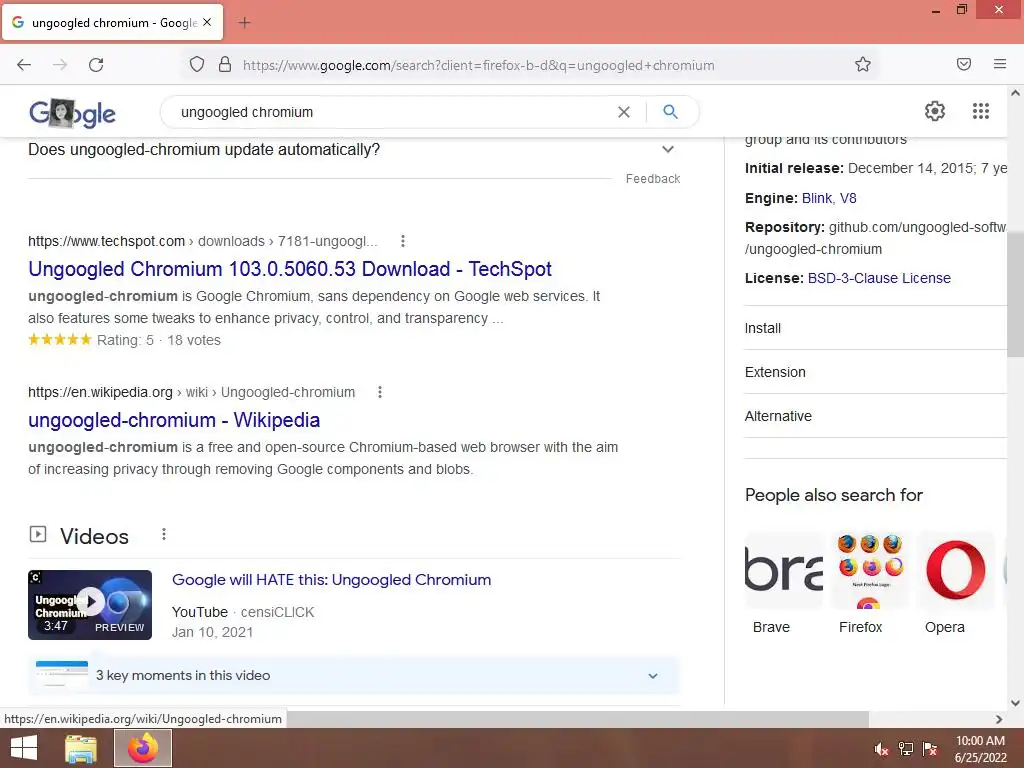Click the padlock site security icon
Screen dimensions: 1024x768
pos(225,65)
